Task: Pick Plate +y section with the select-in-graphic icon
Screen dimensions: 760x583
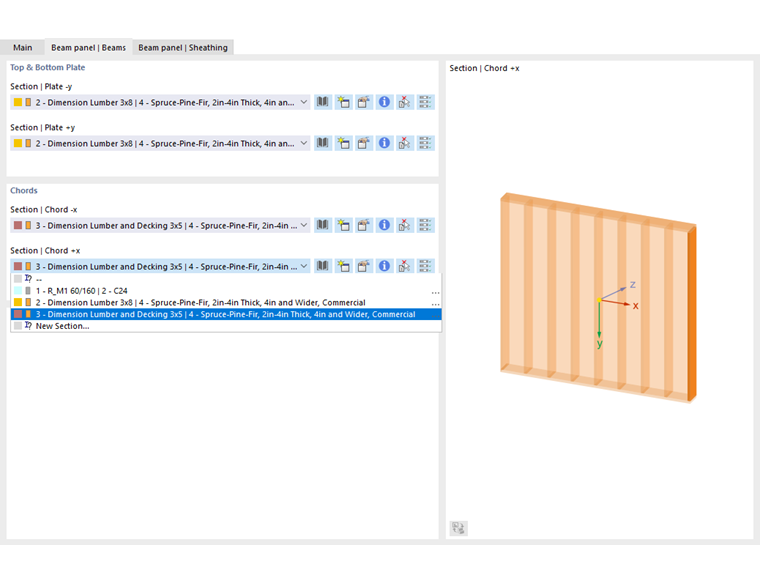Action: pyautogui.click(x=404, y=143)
